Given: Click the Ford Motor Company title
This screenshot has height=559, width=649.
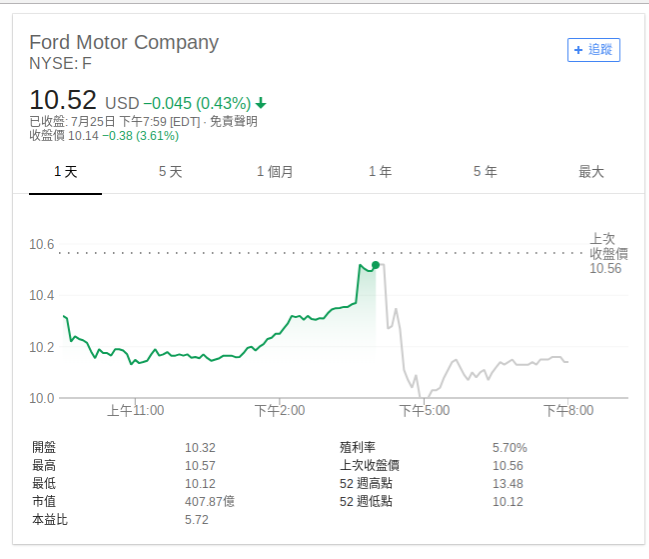Looking at the screenshot, I should click(x=124, y=42).
